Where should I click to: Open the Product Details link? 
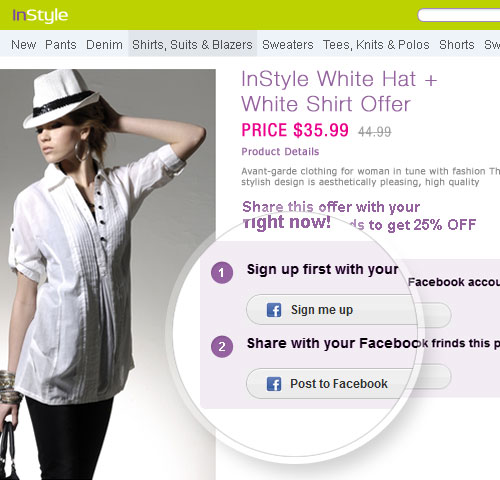tap(280, 152)
